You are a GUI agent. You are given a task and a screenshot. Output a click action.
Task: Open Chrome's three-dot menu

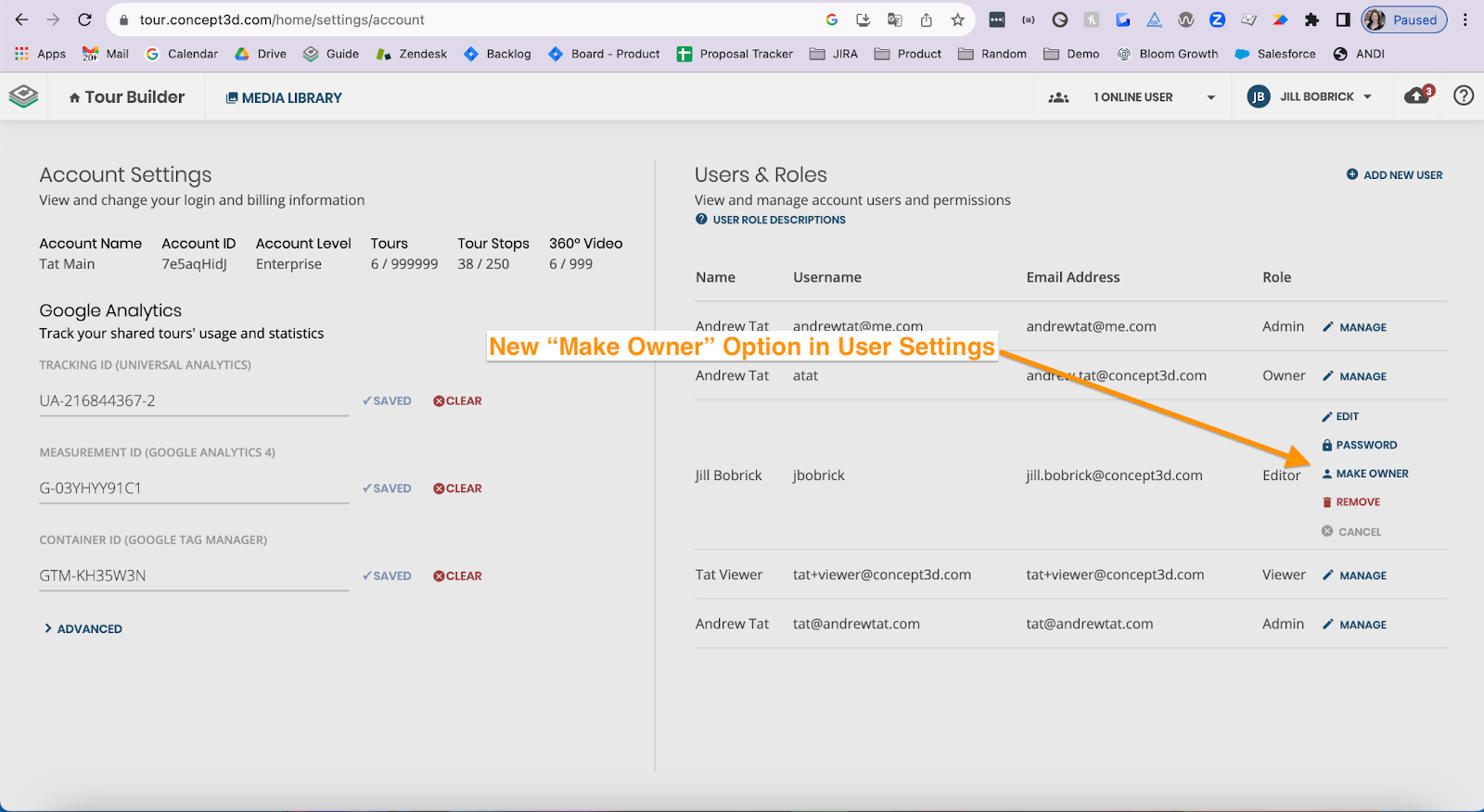coord(1465,19)
